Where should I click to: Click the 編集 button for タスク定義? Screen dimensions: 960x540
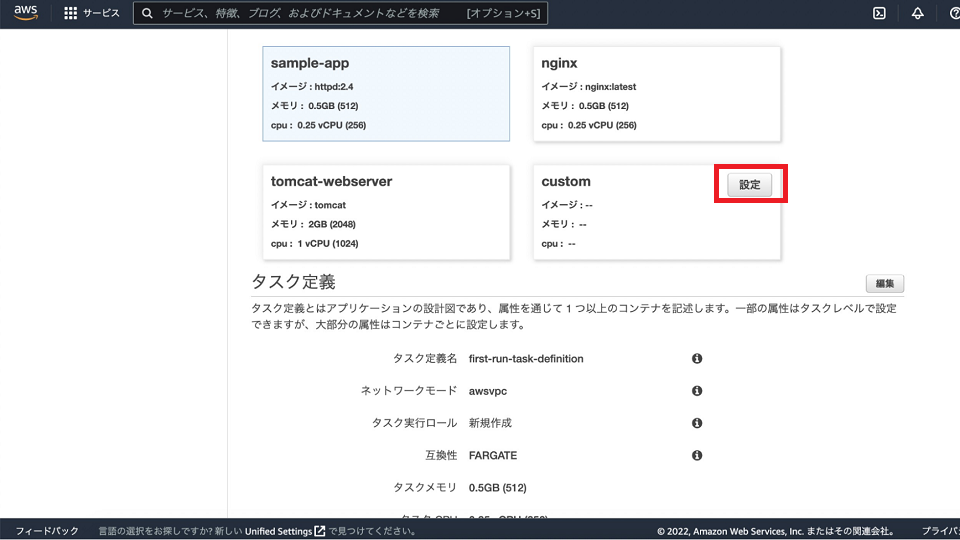884,283
